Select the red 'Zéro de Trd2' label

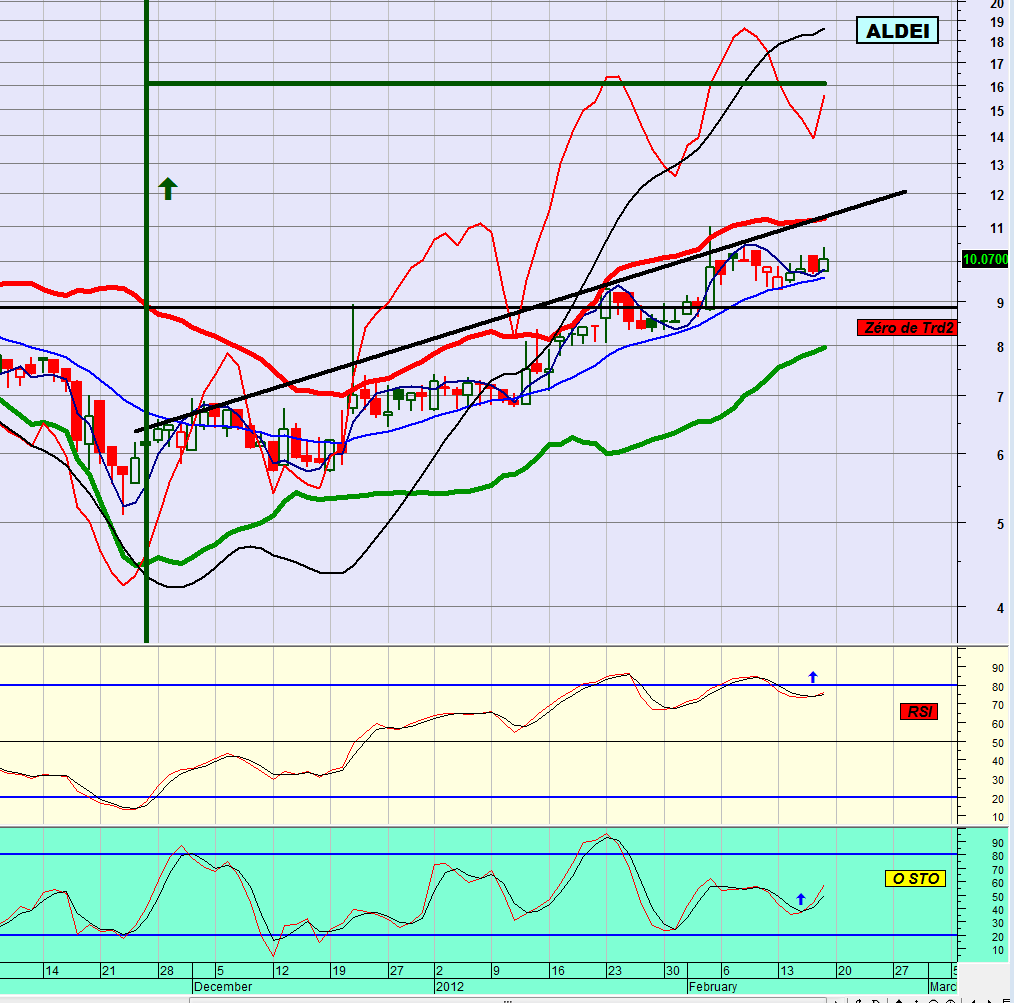coord(907,328)
